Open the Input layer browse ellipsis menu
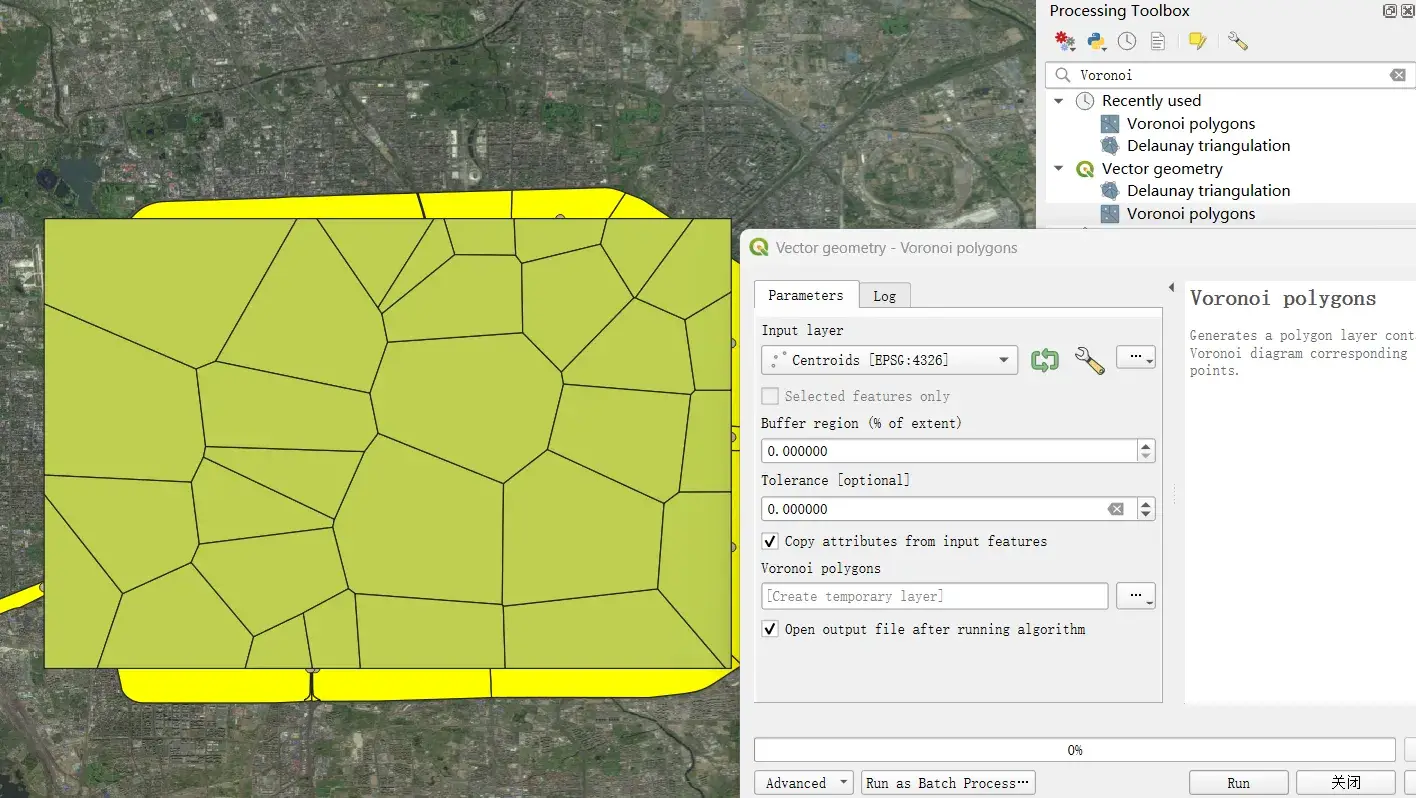This screenshot has width=1416, height=798. [x=1136, y=357]
